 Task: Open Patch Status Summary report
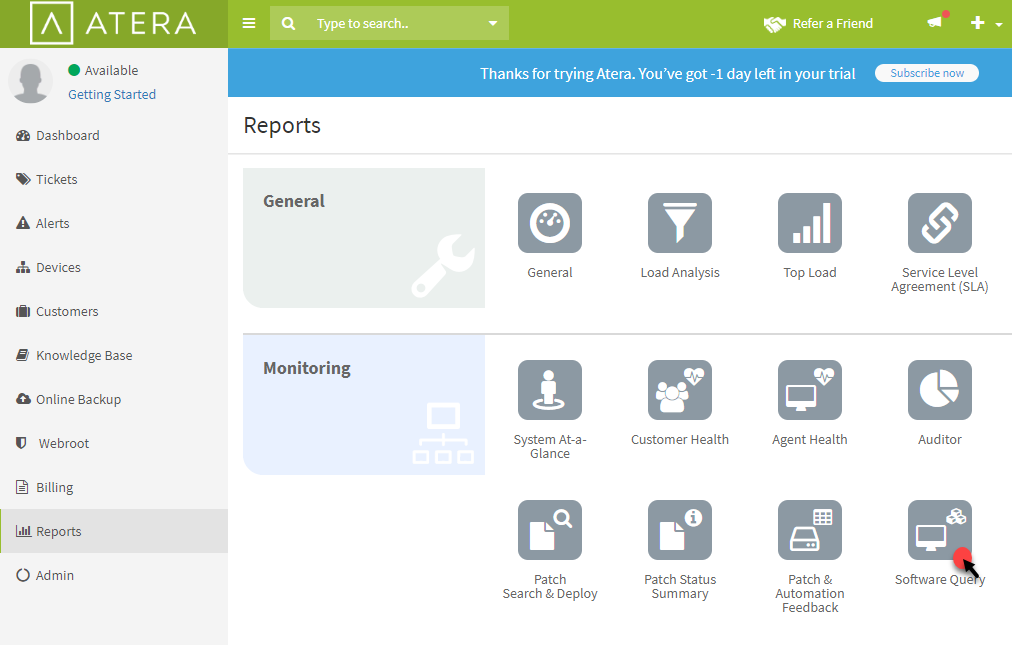pos(680,530)
